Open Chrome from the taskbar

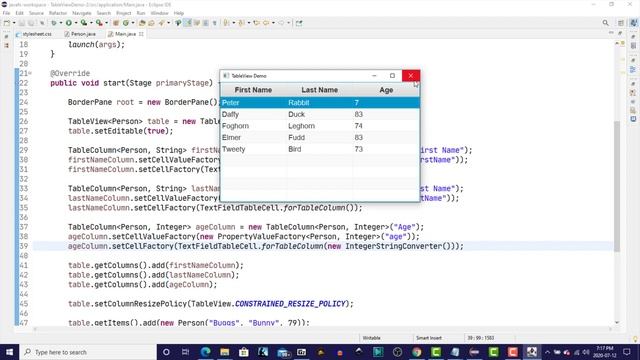coord(416,352)
